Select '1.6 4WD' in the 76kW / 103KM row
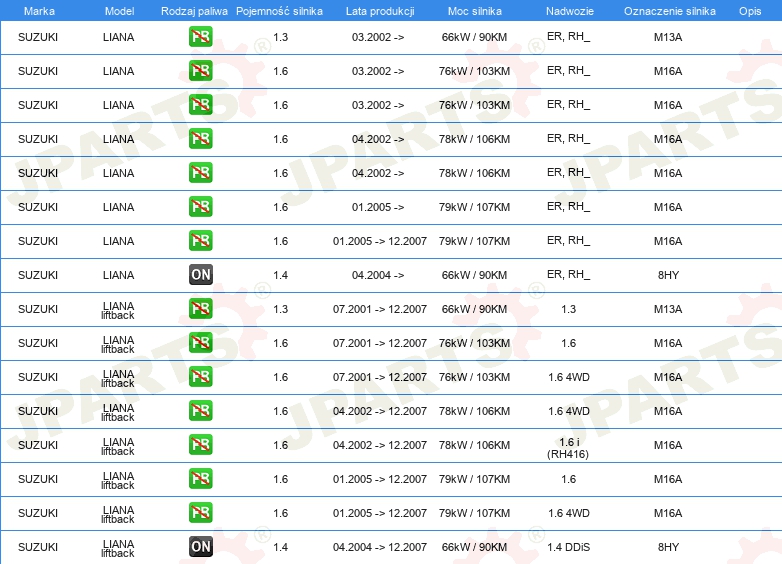This screenshot has height=564, width=782. point(569,377)
